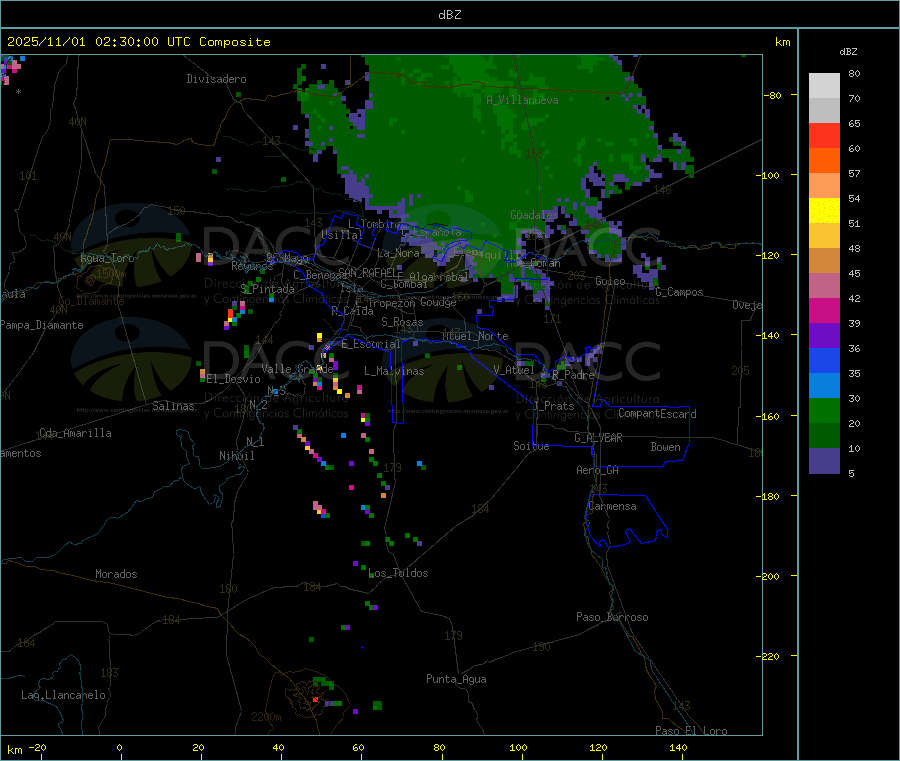This screenshot has width=900, height=761.
Task: Pick the bright green legend color block
Action: click(824, 411)
